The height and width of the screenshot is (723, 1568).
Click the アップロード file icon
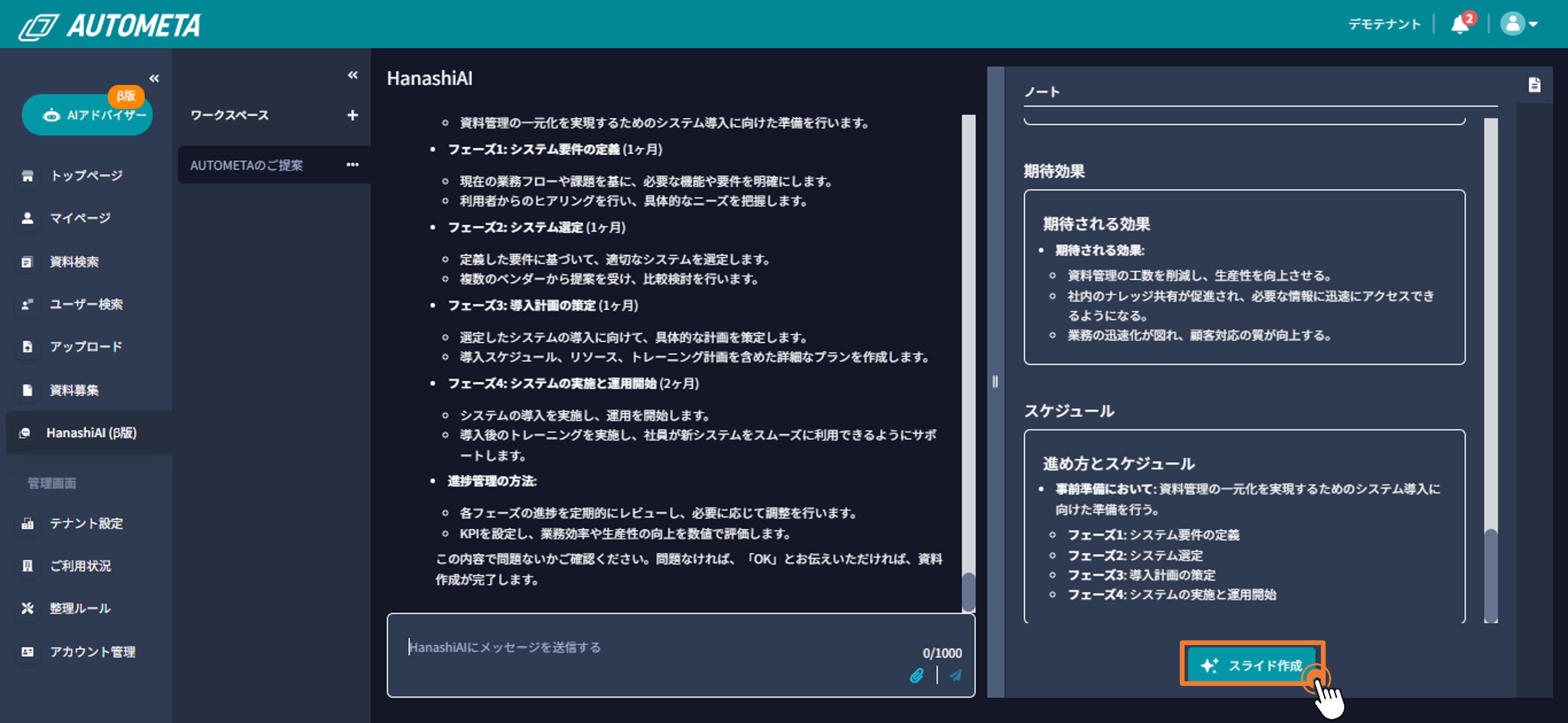coord(28,346)
